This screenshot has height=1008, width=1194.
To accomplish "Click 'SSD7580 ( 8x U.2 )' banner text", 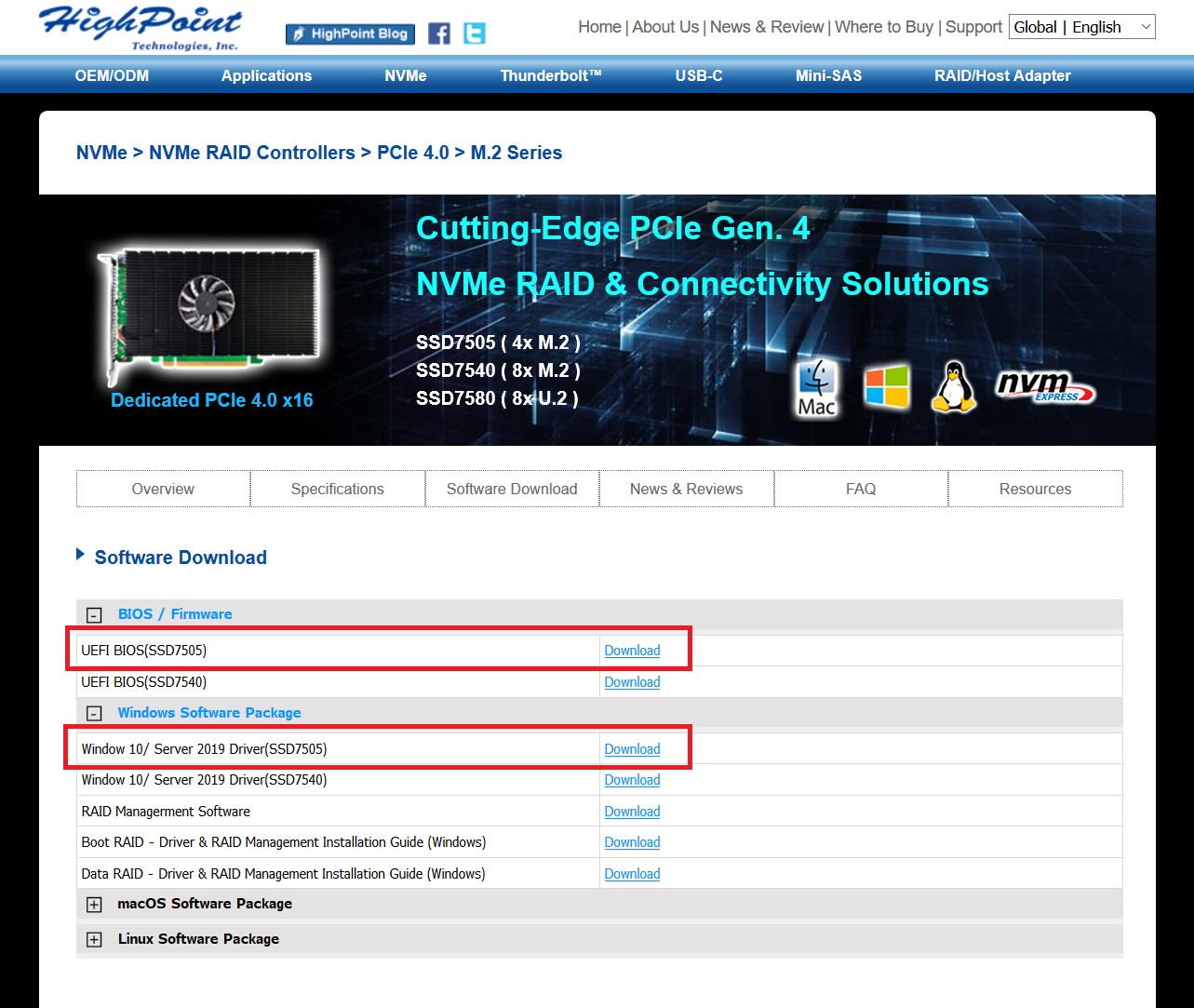I will 497,398.
